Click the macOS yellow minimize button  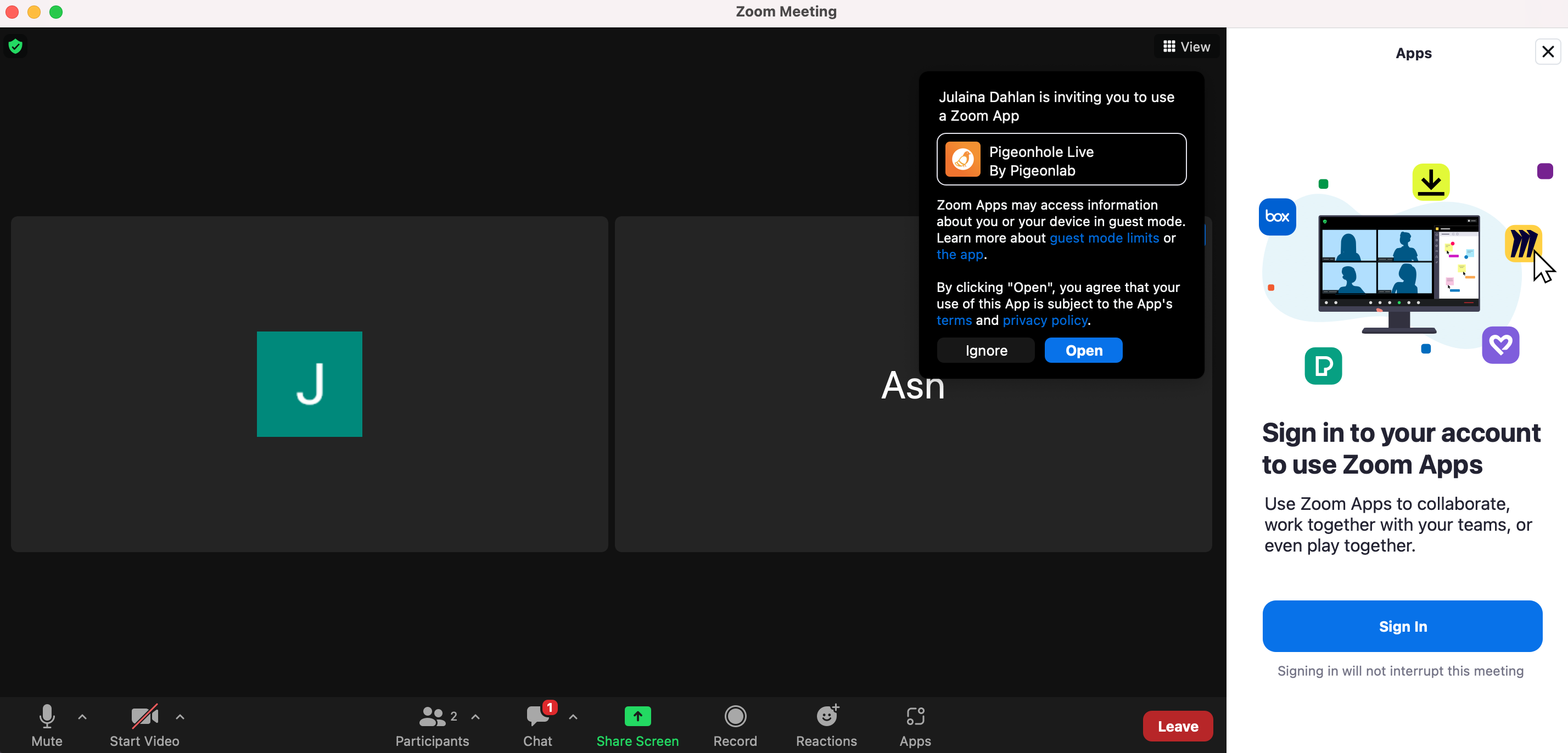pos(34,12)
